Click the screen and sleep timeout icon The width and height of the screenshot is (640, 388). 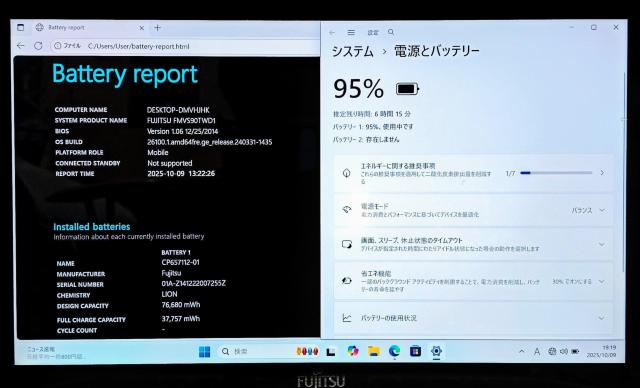347,244
